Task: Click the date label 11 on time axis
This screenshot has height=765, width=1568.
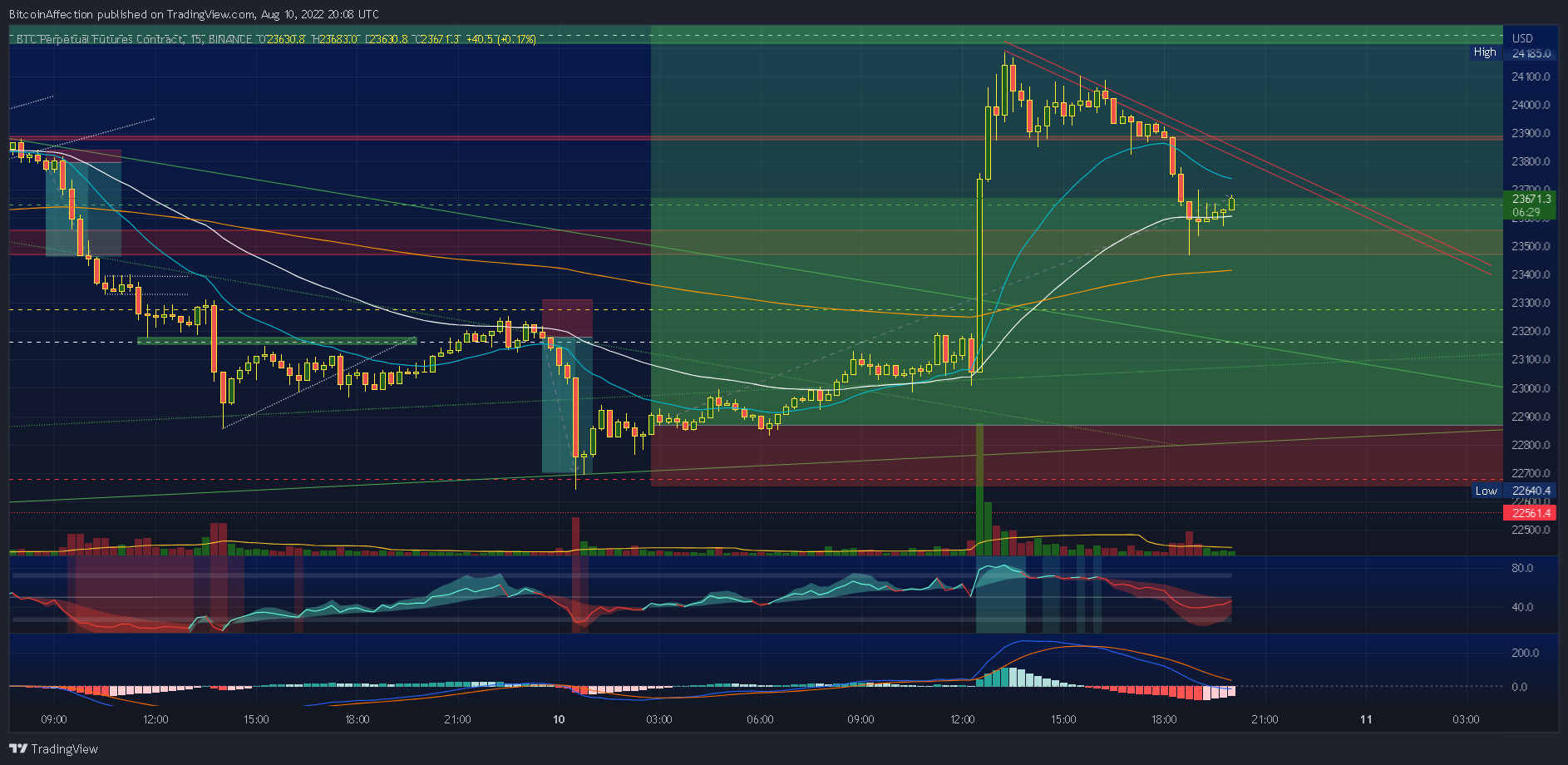Action: (1366, 719)
